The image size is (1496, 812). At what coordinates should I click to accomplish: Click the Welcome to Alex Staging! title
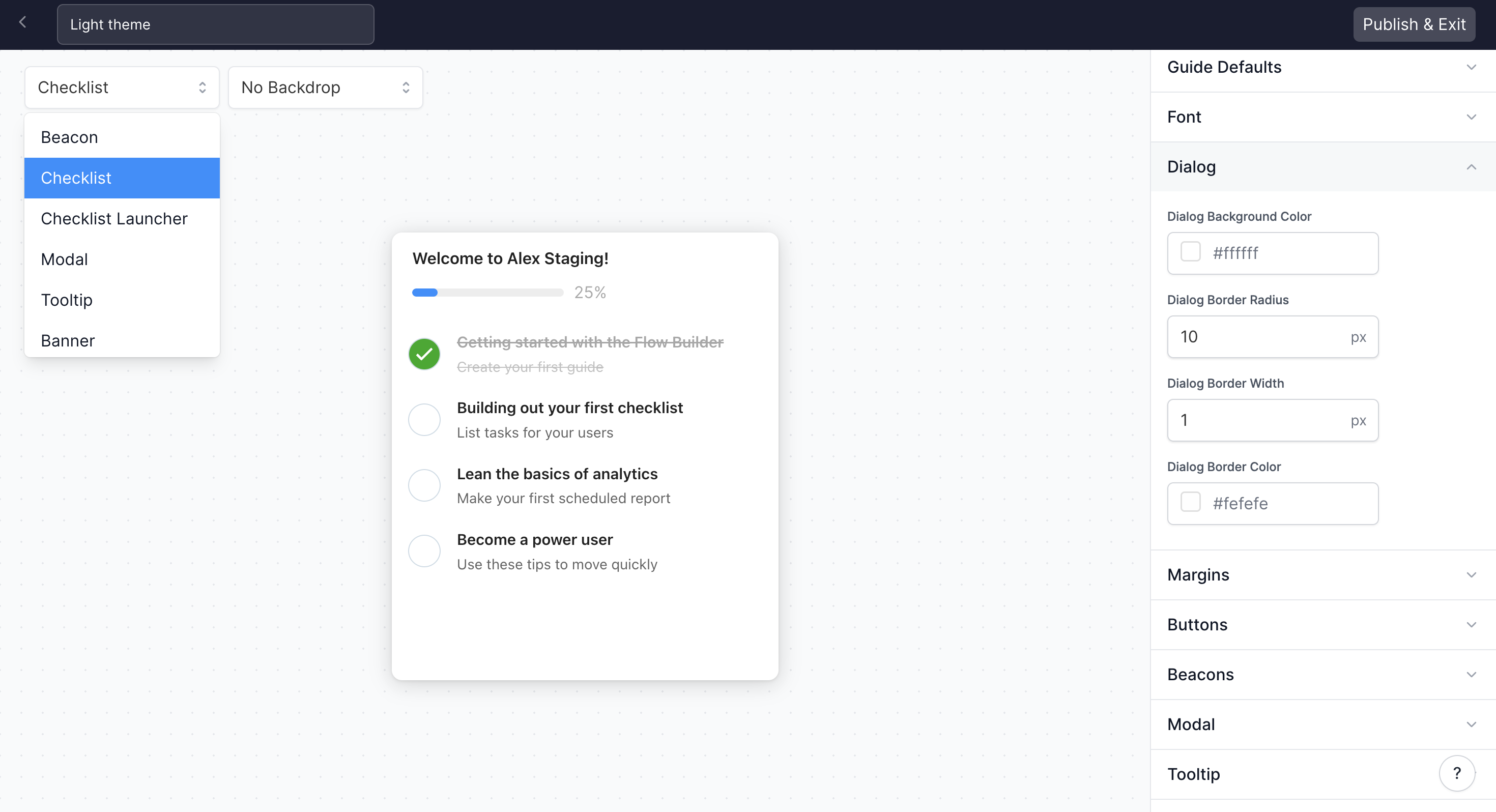coord(510,258)
